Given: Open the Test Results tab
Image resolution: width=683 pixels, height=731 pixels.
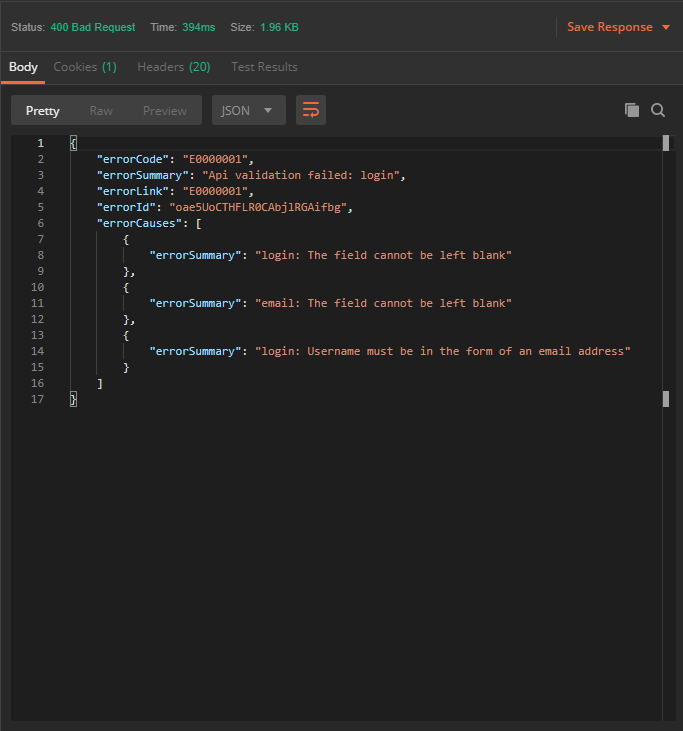Looking at the screenshot, I should [264, 67].
